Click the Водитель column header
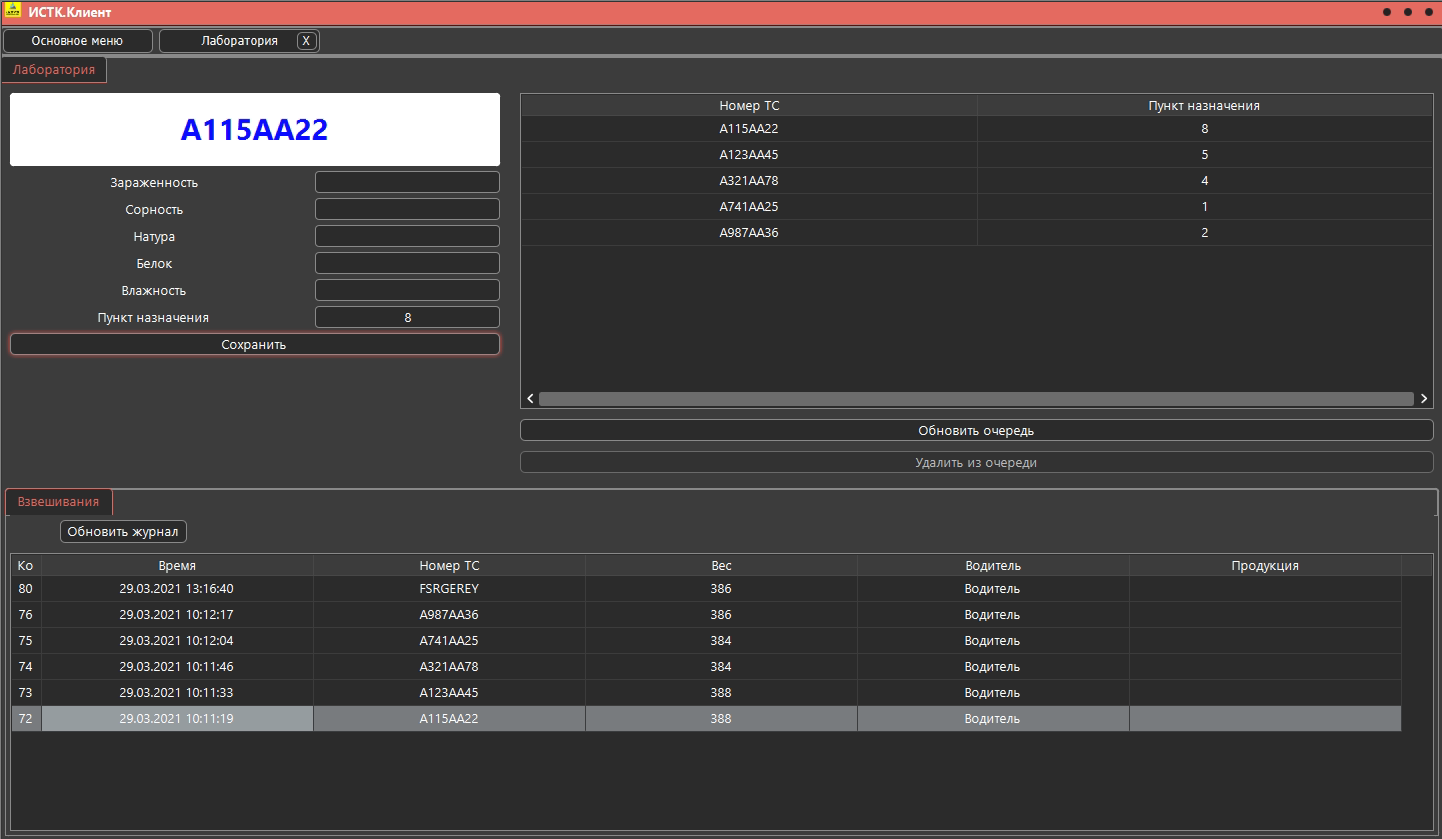 [x=993, y=565]
